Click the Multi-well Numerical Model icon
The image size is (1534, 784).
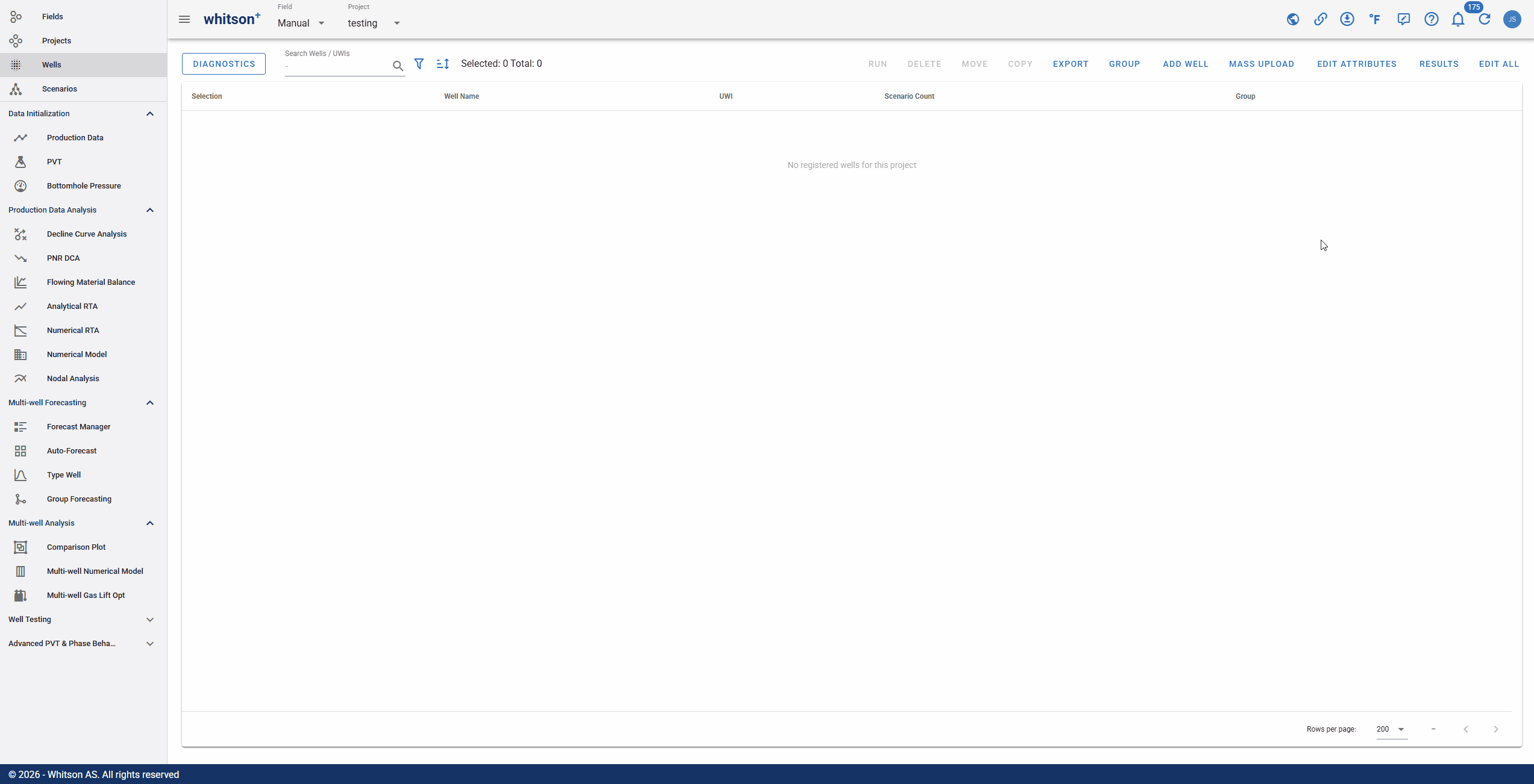(20, 571)
